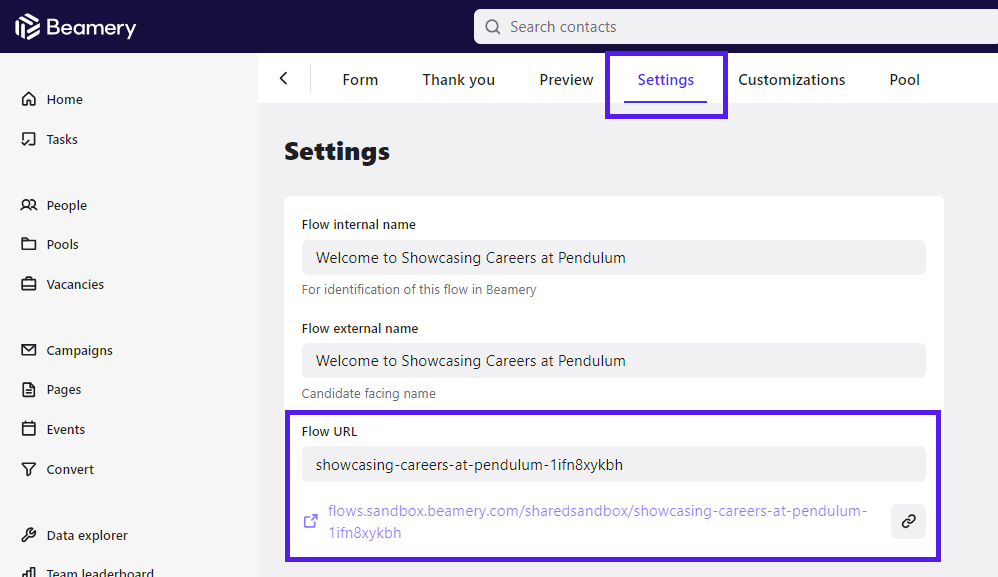The height and width of the screenshot is (577, 998).
Task: Open Pages document icon
Action: tap(29, 389)
